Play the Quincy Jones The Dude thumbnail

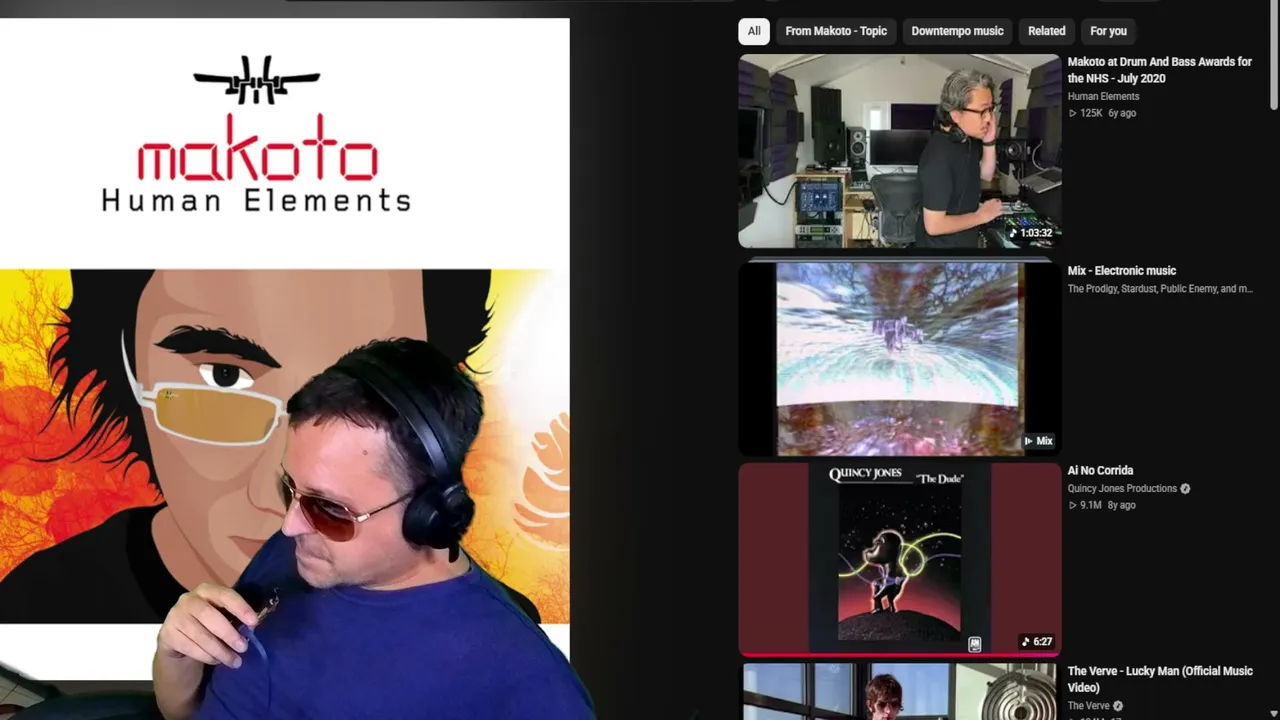tap(899, 559)
